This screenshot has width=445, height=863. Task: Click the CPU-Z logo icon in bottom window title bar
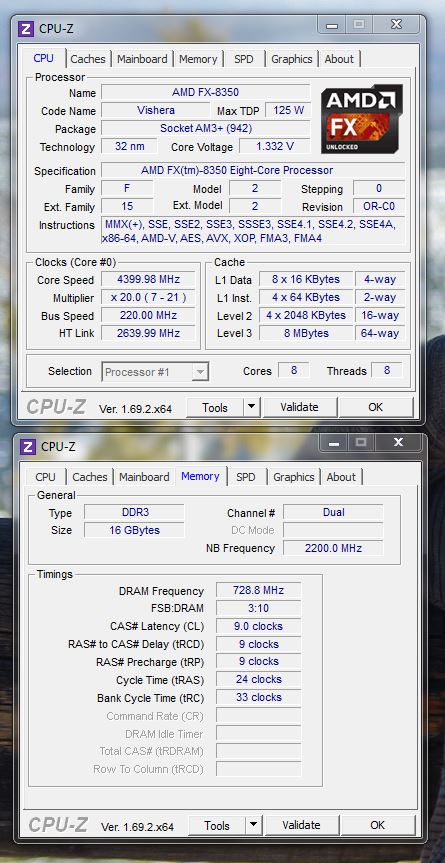tap(28, 446)
